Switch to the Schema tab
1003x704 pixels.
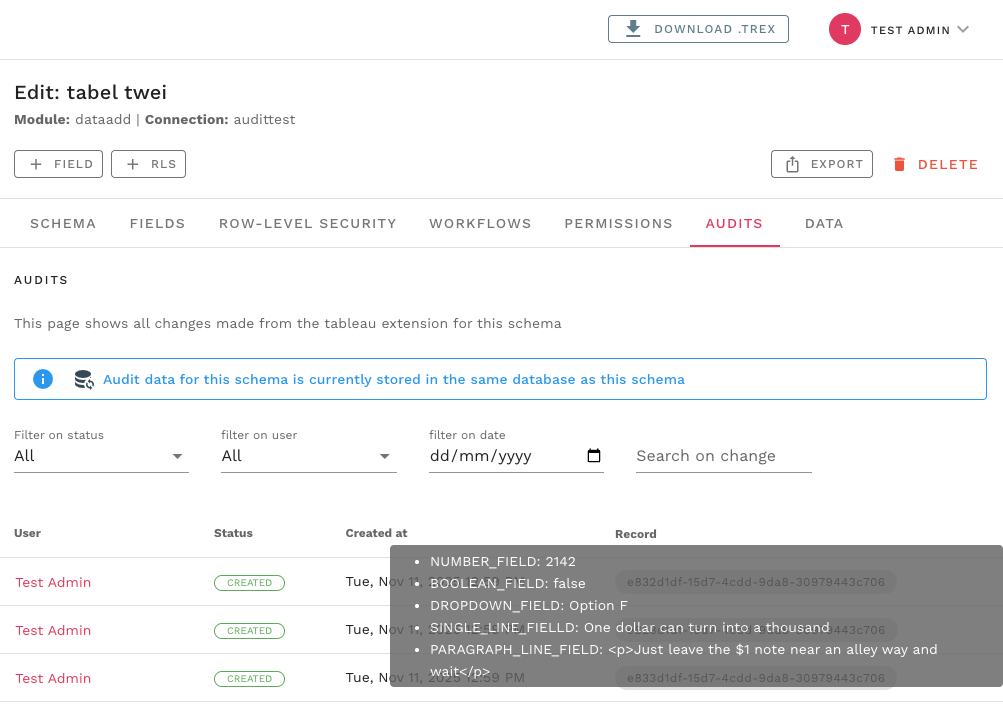tap(63, 223)
